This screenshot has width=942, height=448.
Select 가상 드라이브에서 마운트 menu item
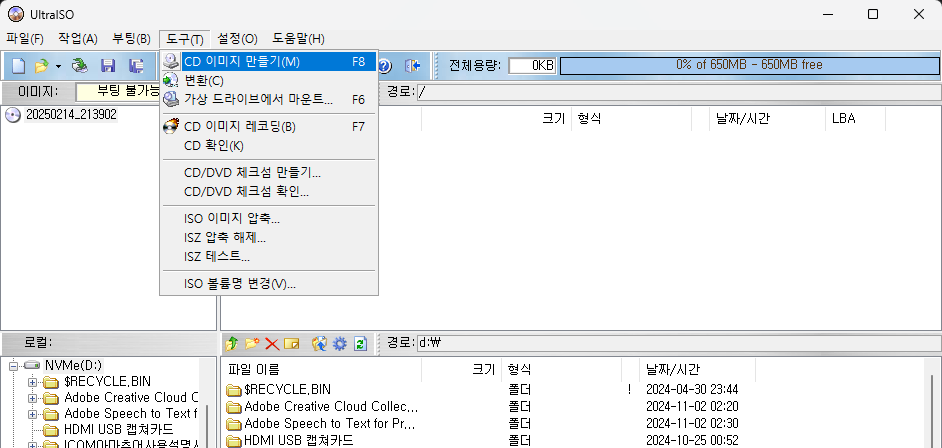click(258, 99)
